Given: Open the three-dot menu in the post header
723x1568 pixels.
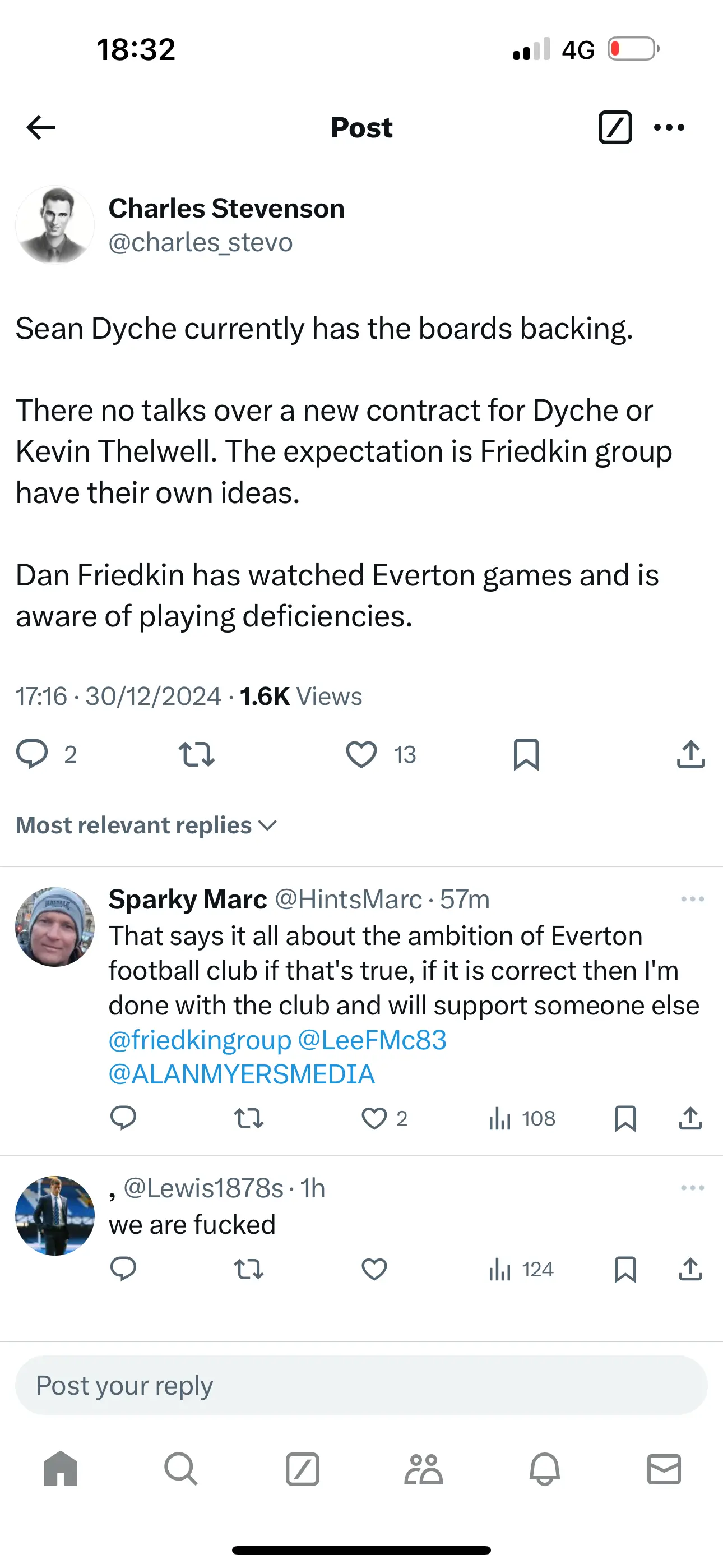Looking at the screenshot, I should coord(669,127).
